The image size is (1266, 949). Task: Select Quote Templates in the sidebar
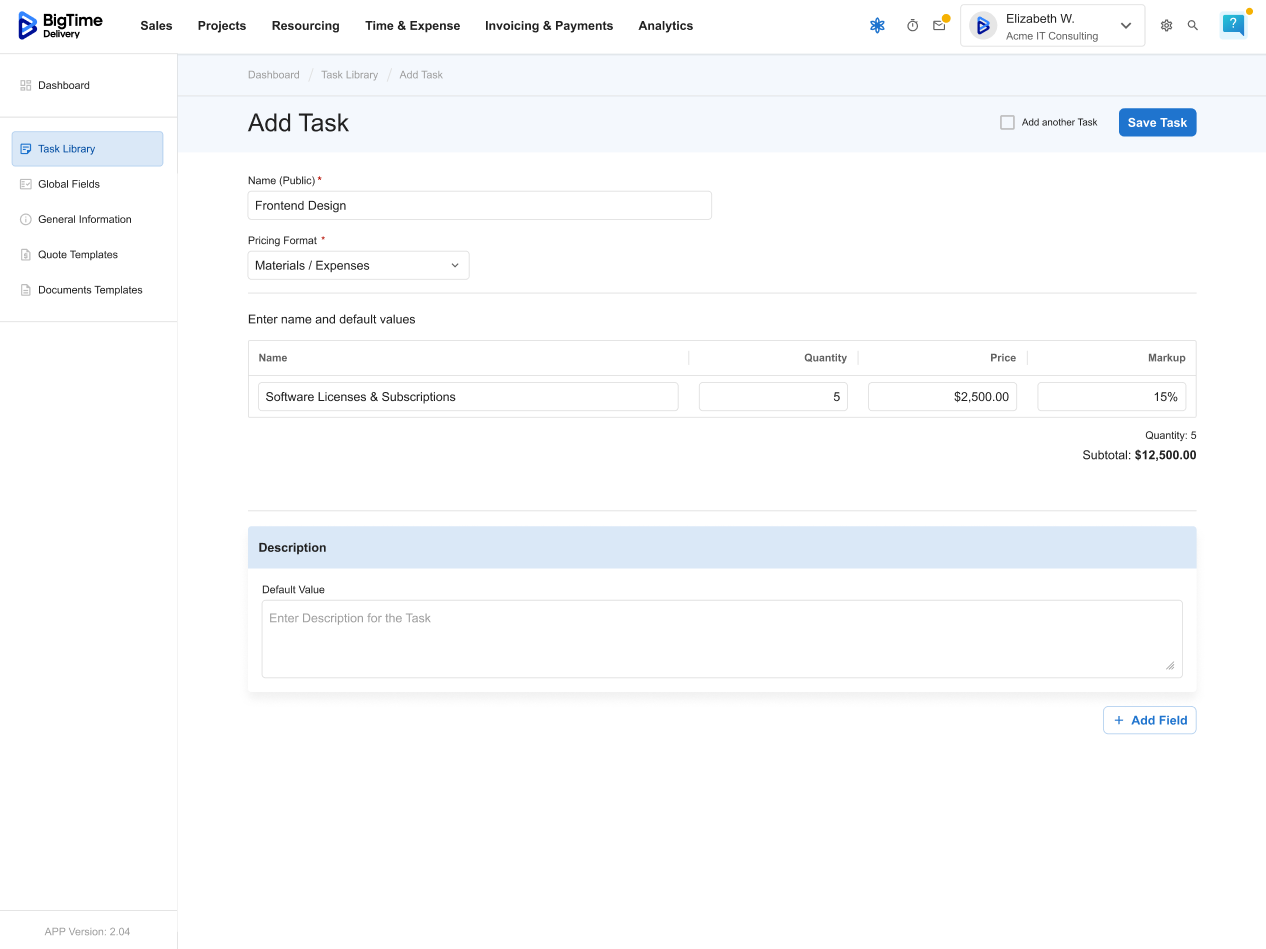pyautogui.click(x=78, y=255)
